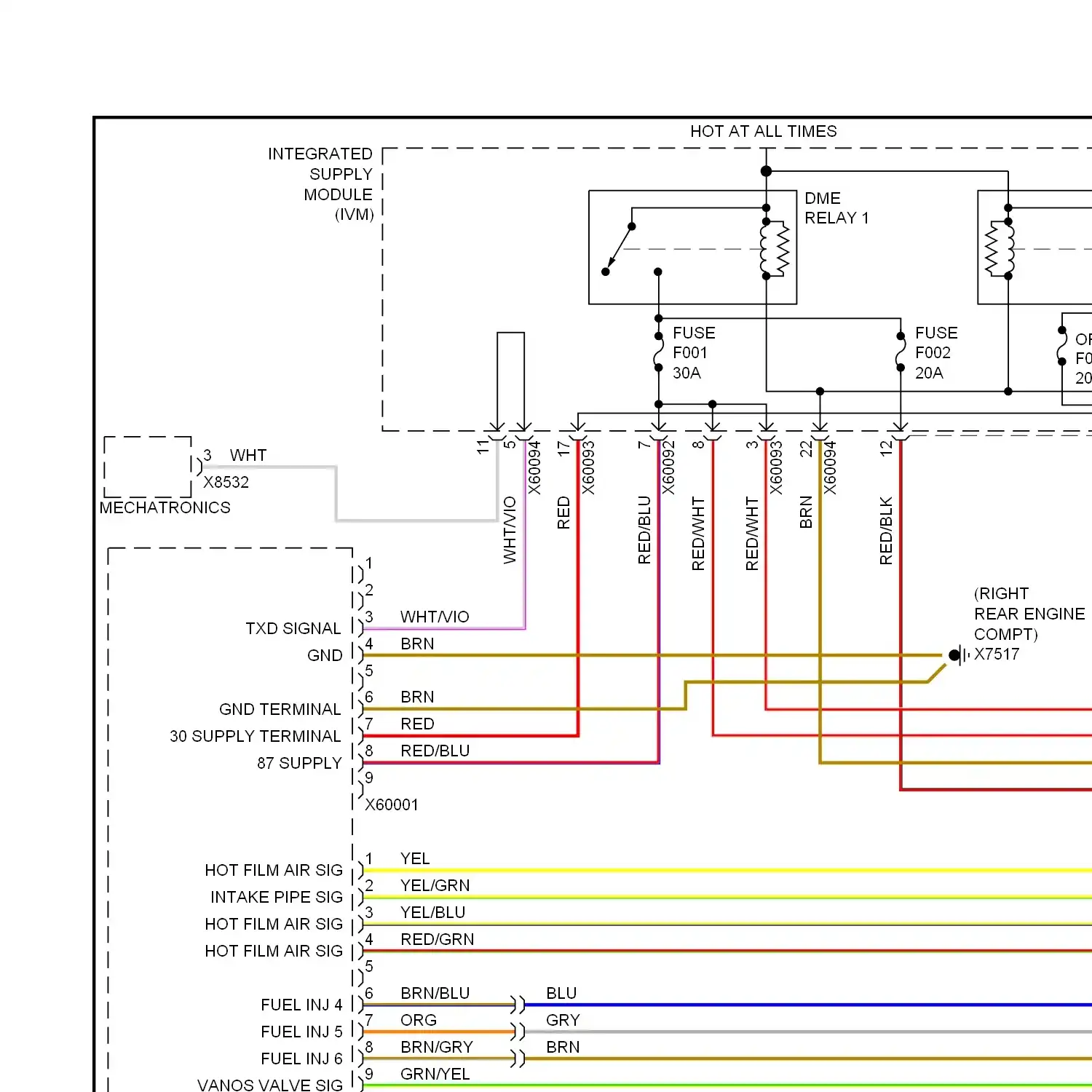
Task: Click the DME Relay 1 coil symbol
Action: [775, 249]
